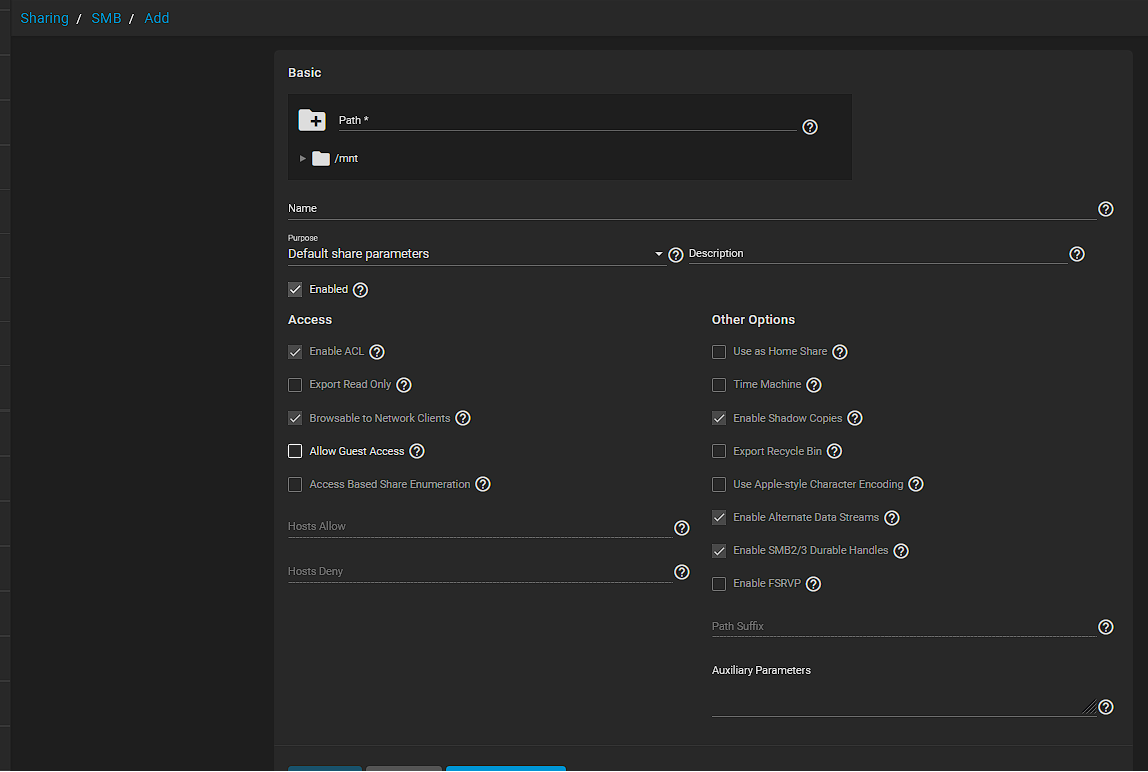Show help for Apple-style Character Encoding
The image size is (1148, 772).
click(915, 484)
